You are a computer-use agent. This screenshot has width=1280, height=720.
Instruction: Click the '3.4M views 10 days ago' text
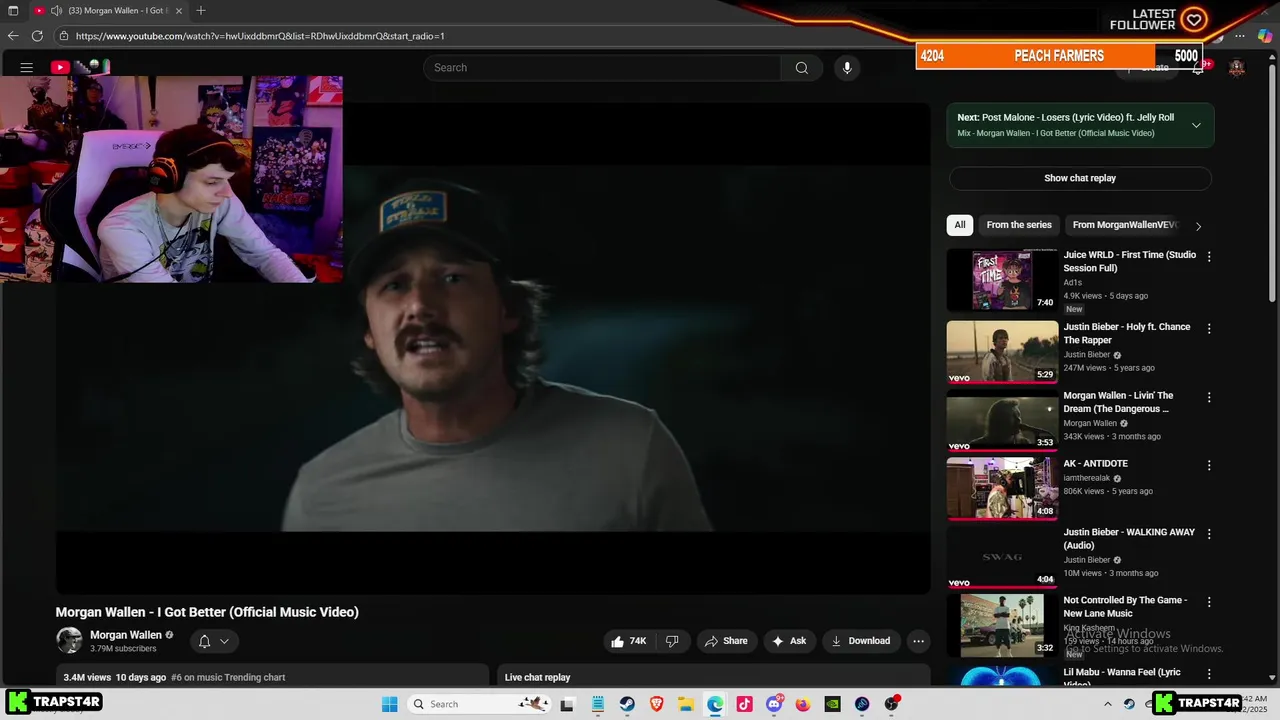click(x=114, y=677)
